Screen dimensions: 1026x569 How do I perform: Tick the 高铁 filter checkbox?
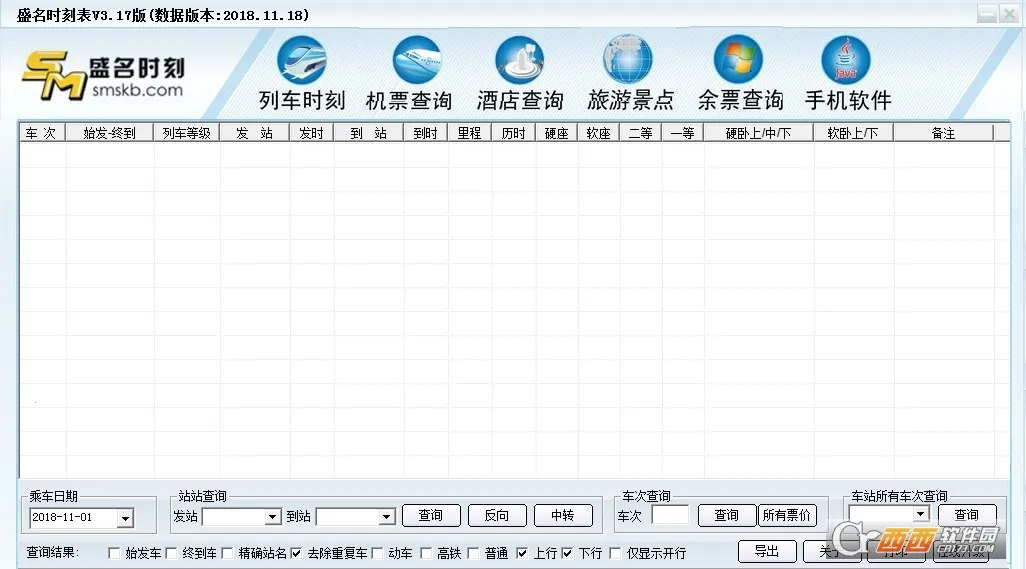pyautogui.click(x=425, y=553)
